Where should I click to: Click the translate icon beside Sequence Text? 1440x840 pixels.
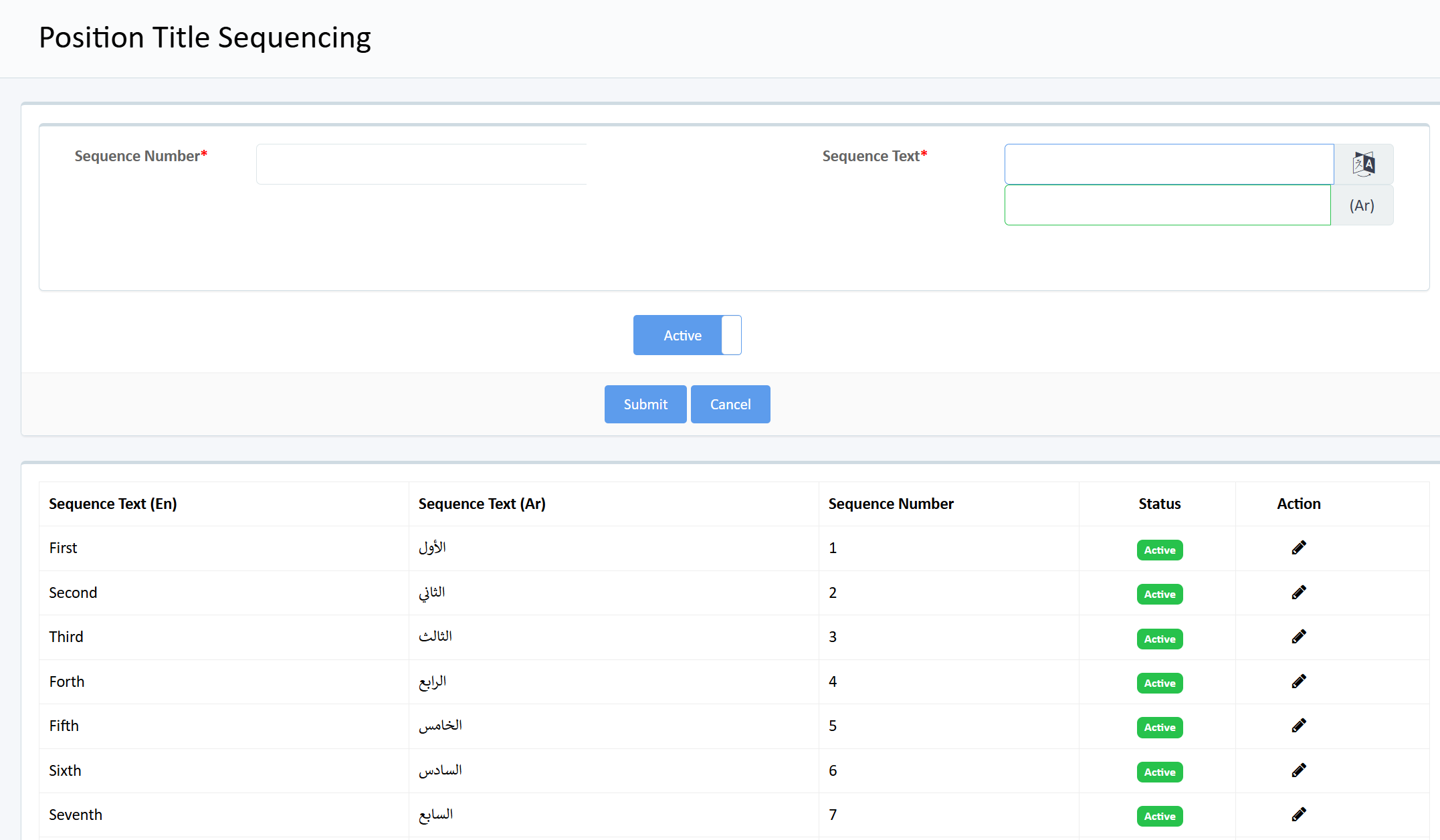tap(1363, 164)
